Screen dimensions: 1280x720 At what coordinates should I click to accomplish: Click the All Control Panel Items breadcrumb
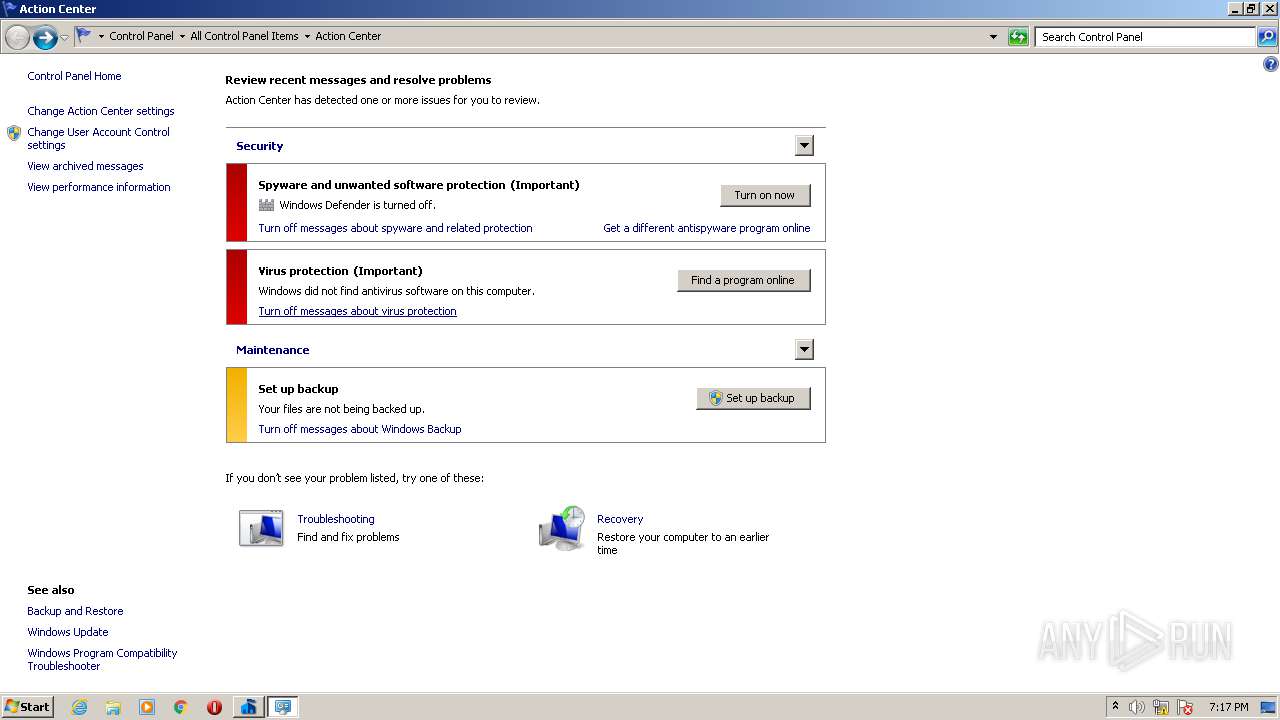pyautogui.click(x=244, y=36)
